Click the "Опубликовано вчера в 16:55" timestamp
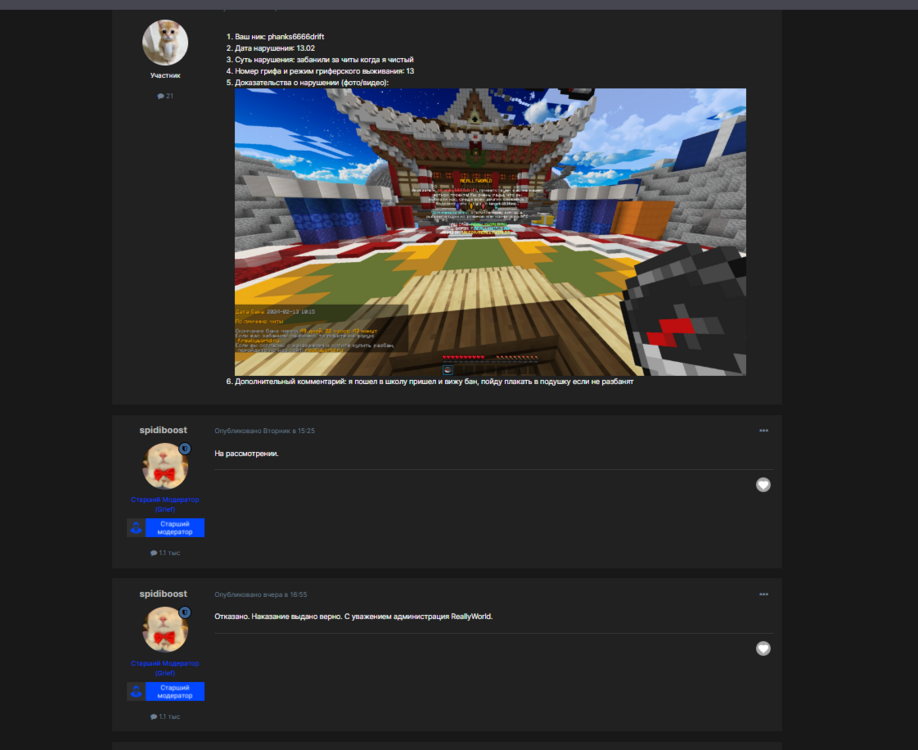 261,594
